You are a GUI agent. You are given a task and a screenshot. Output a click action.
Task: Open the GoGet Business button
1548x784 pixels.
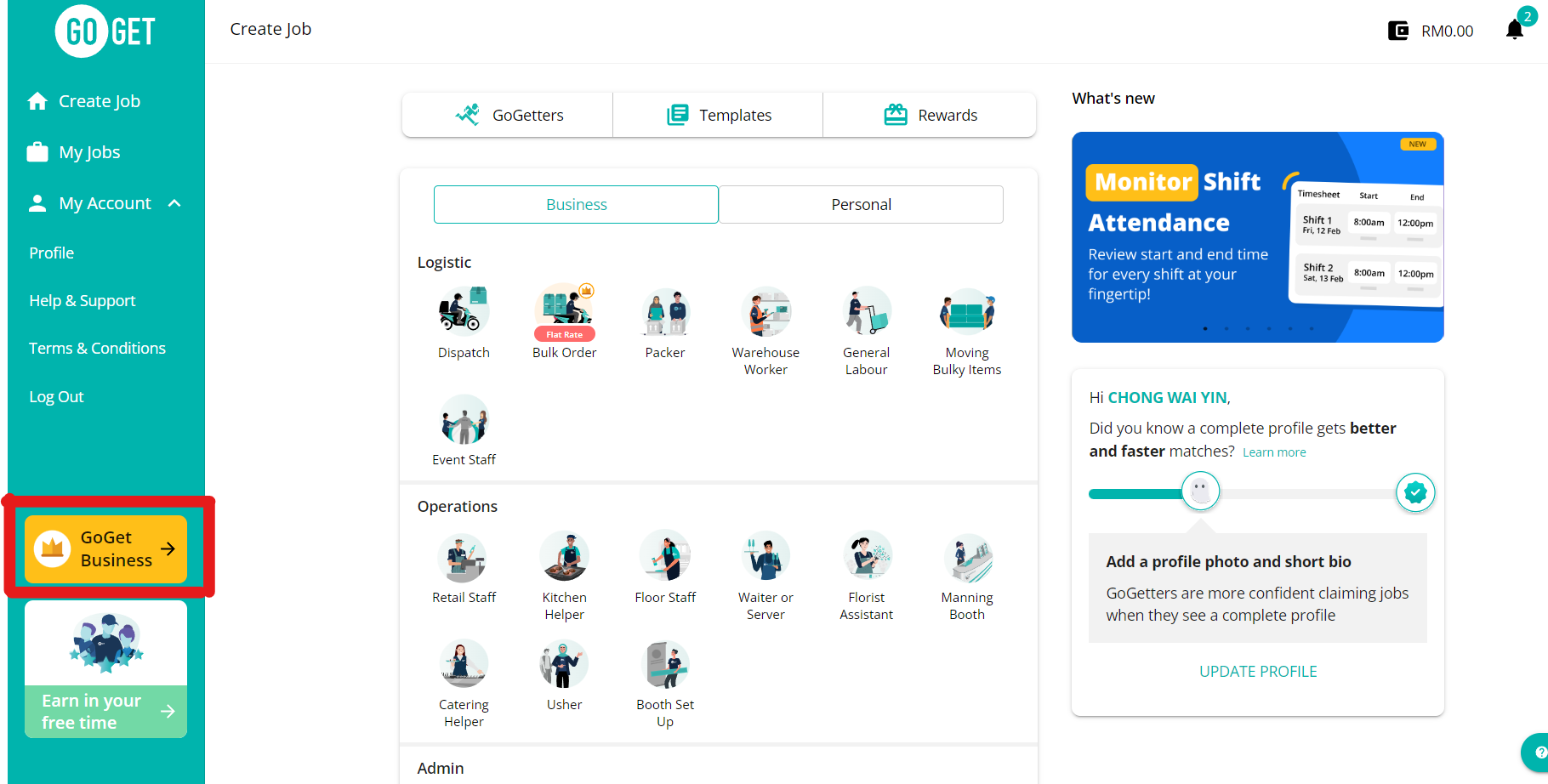coord(106,548)
